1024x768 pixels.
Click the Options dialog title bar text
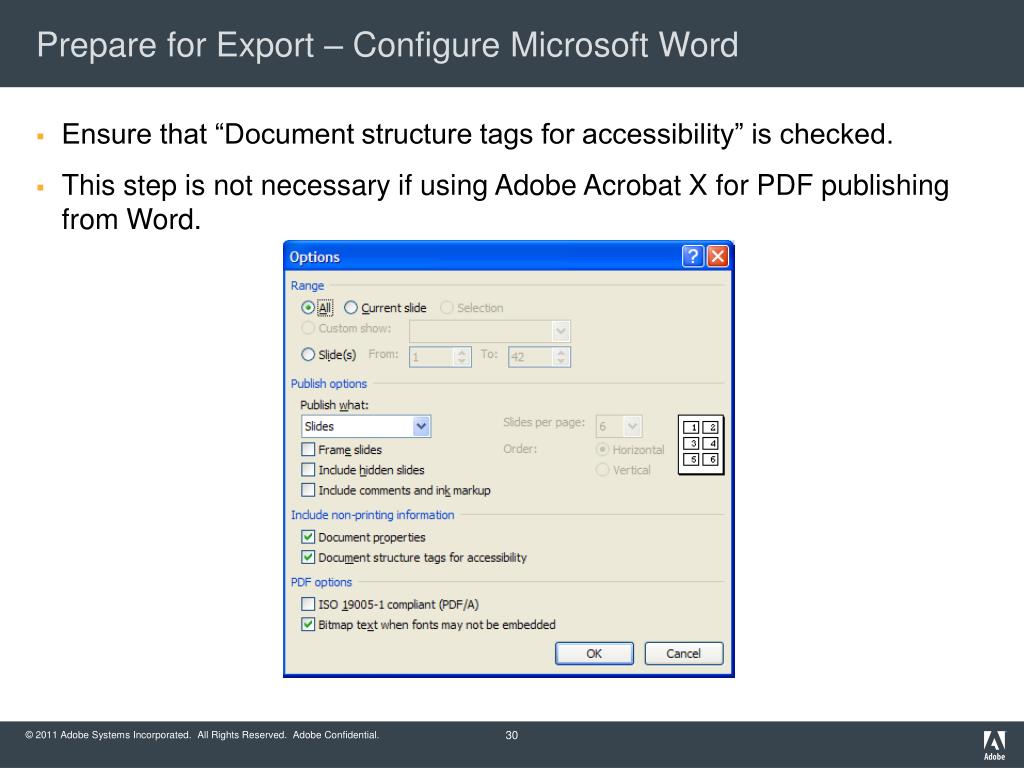point(314,257)
